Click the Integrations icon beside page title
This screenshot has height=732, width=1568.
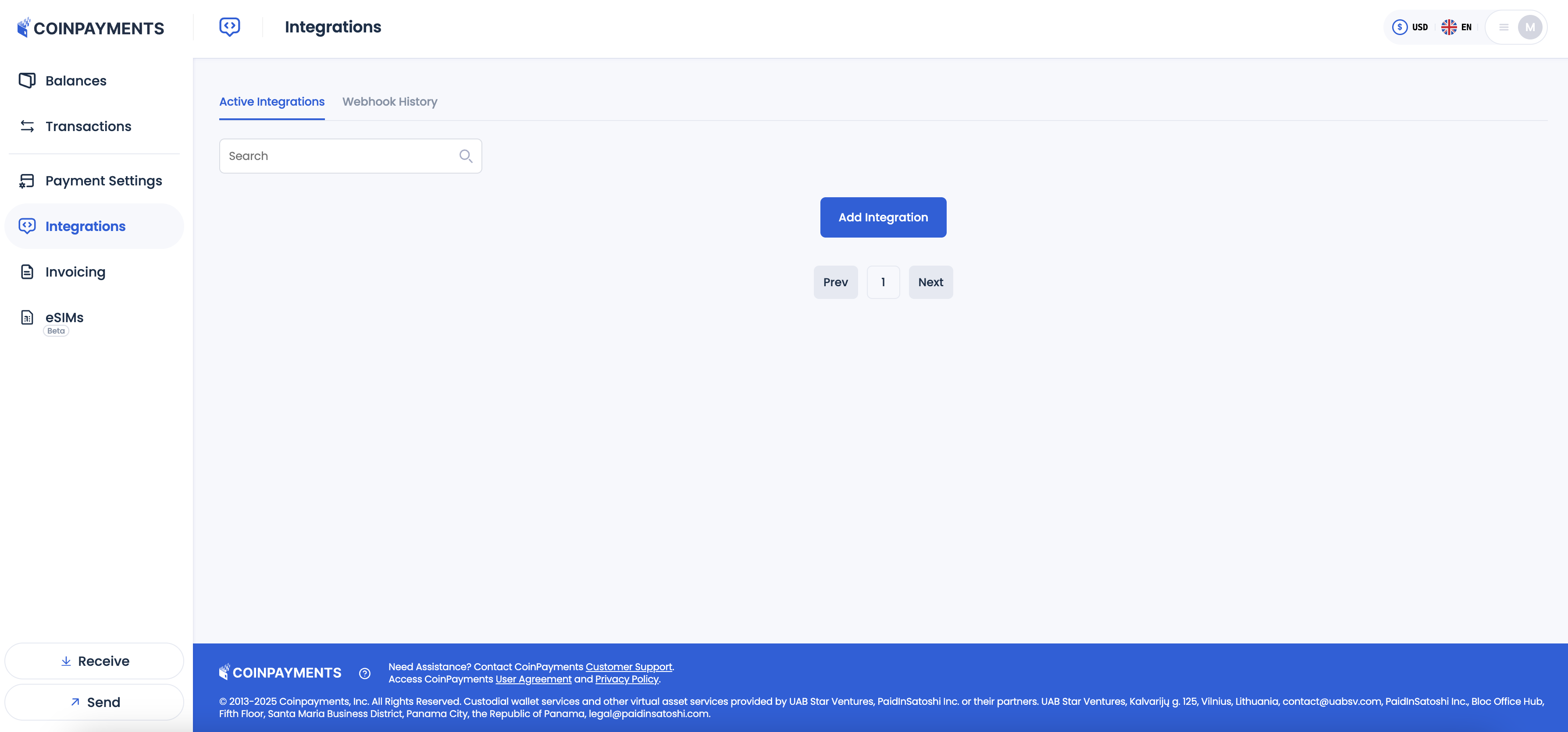pos(229,27)
